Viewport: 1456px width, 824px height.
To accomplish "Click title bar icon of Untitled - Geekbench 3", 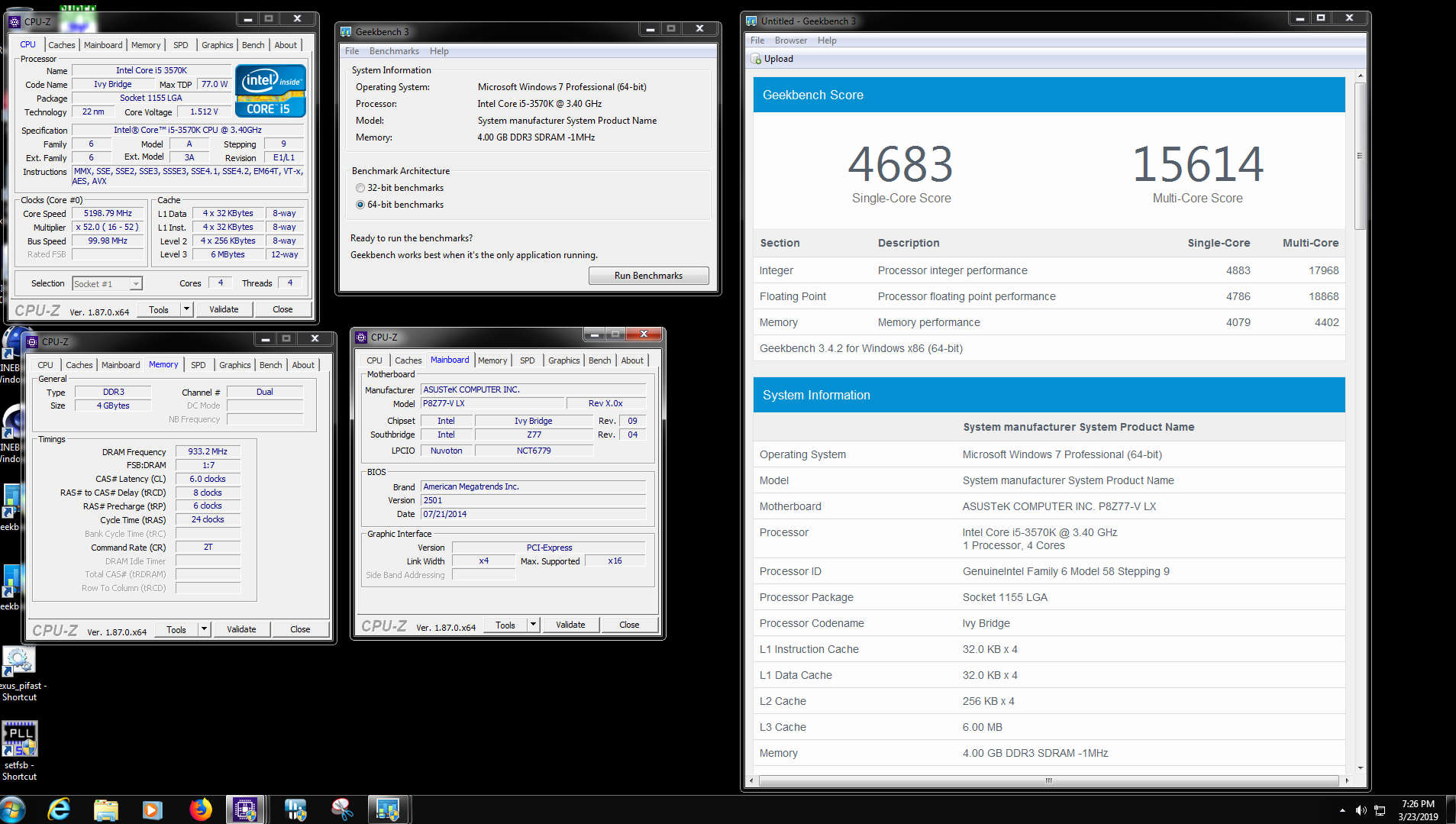I will tap(751, 21).
